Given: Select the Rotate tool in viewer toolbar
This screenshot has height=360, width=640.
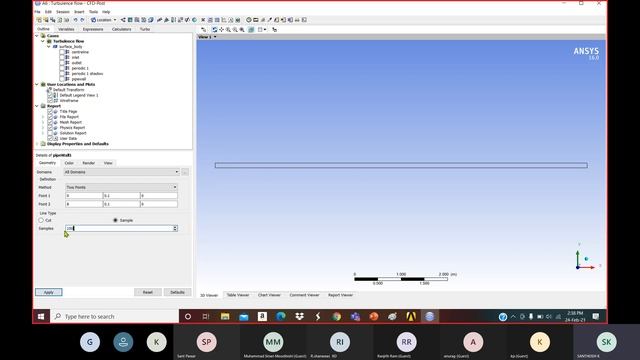Looking at the screenshot, I should pos(215,29).
